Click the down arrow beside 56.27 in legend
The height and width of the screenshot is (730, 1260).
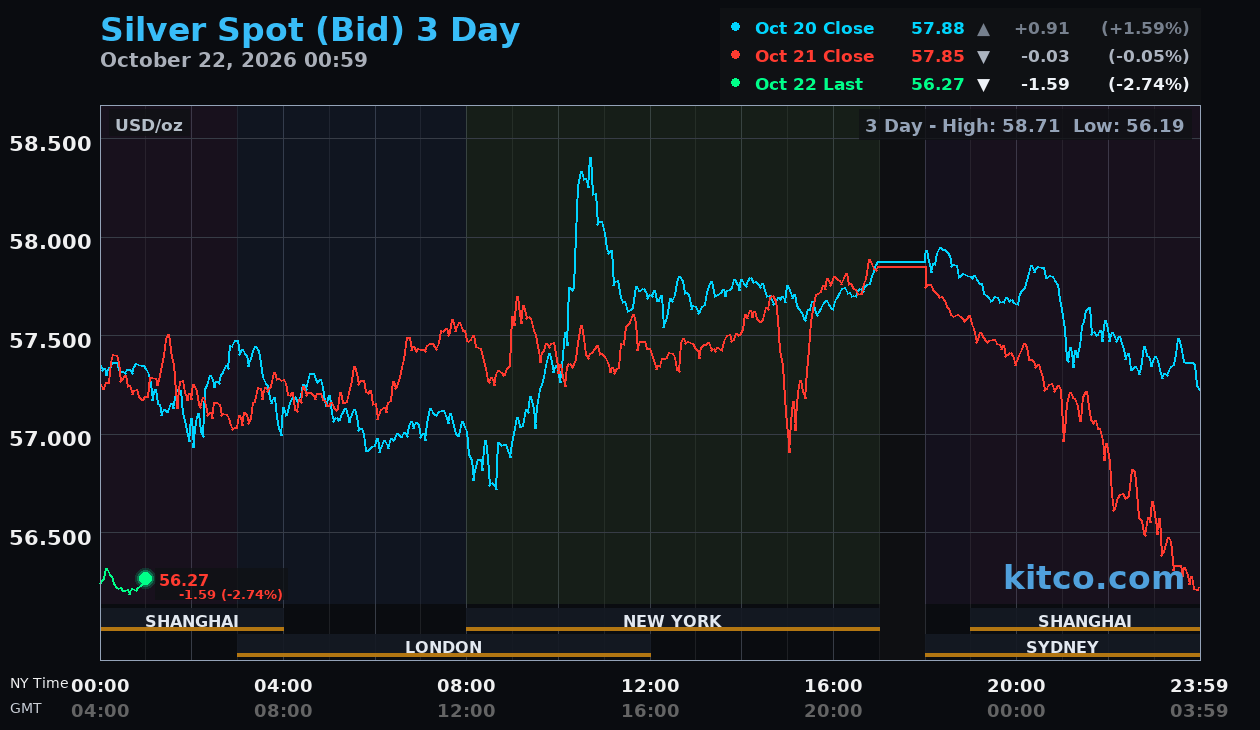pos(983,85)
